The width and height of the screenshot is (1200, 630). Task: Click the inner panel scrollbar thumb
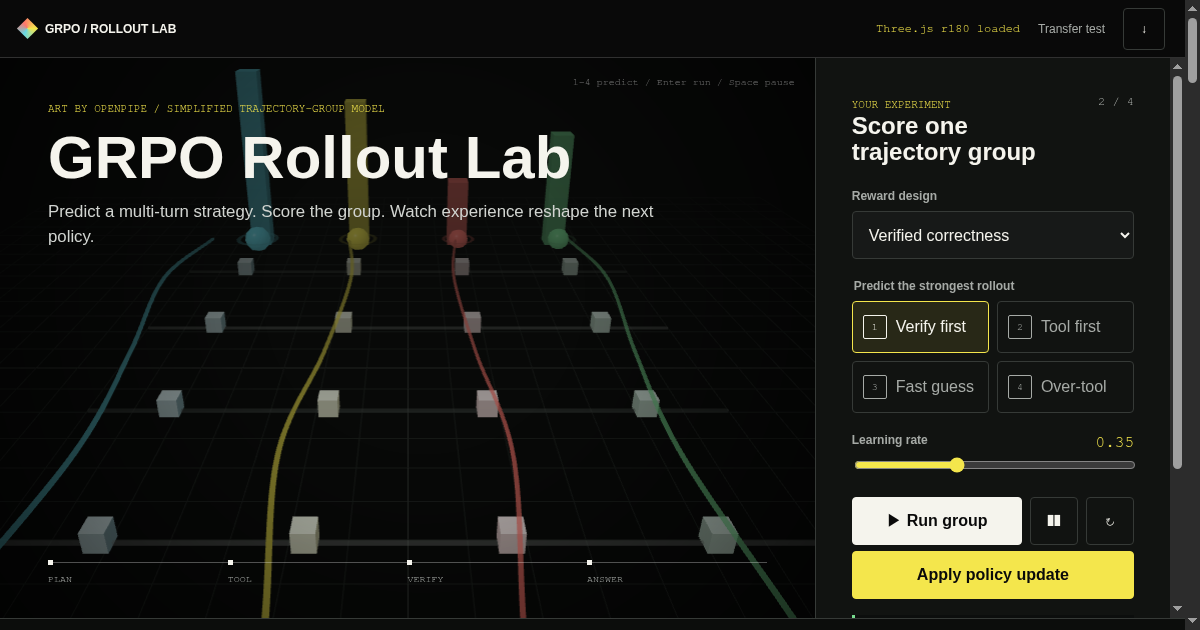1177,272
